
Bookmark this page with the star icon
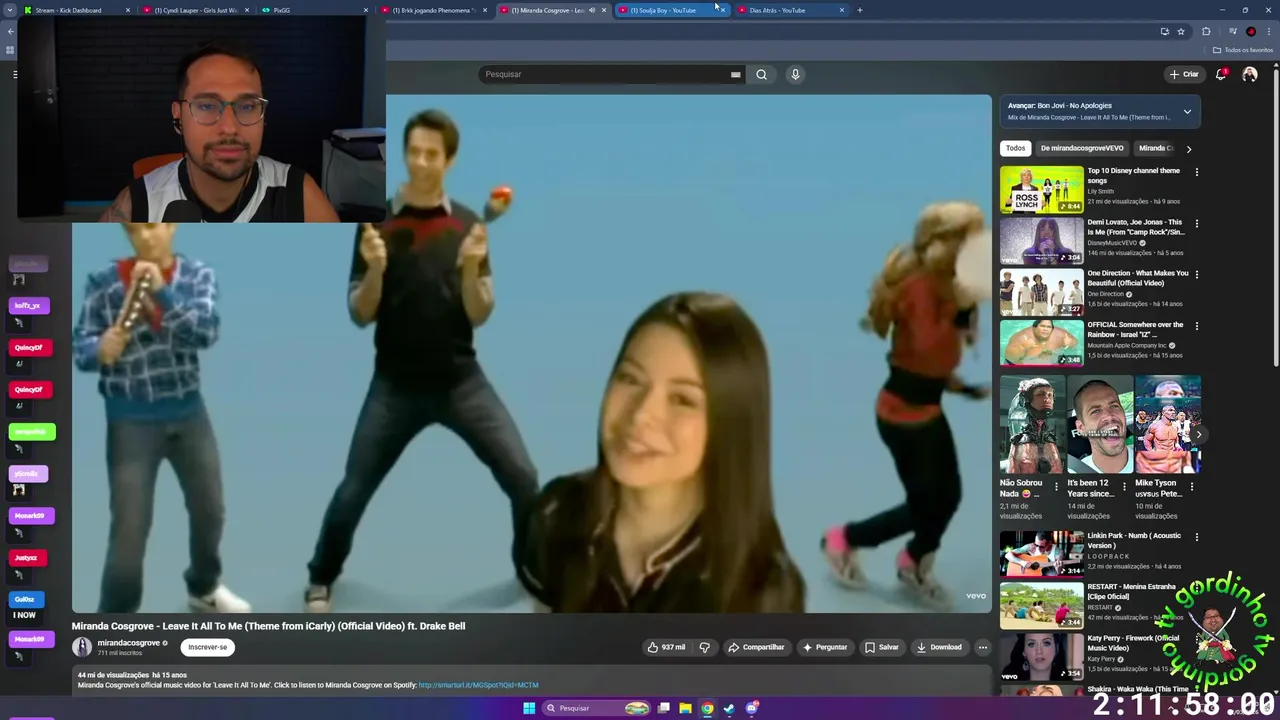[x=1181, y=31]
